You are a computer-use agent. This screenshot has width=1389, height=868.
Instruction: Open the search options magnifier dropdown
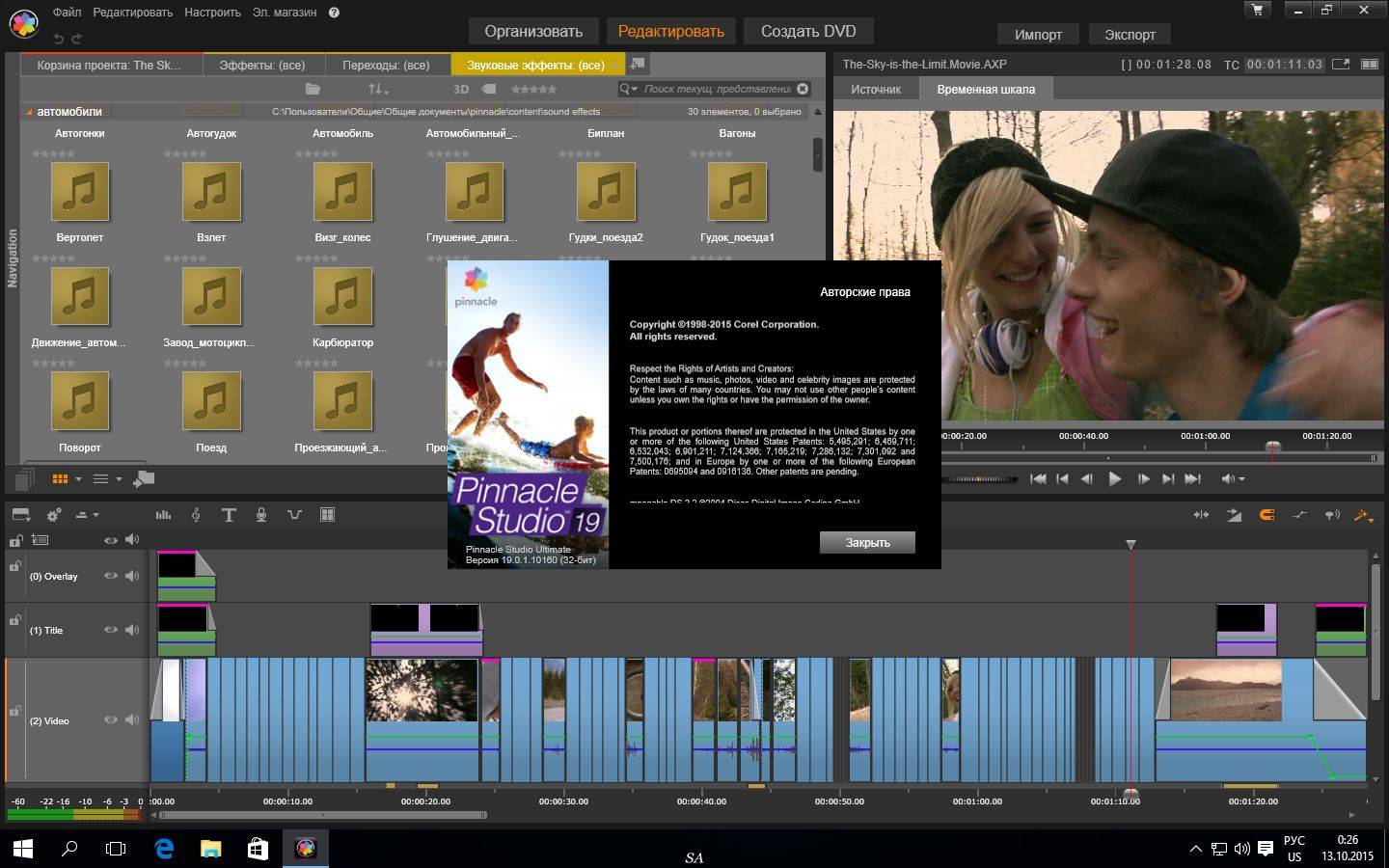[629, 89]
